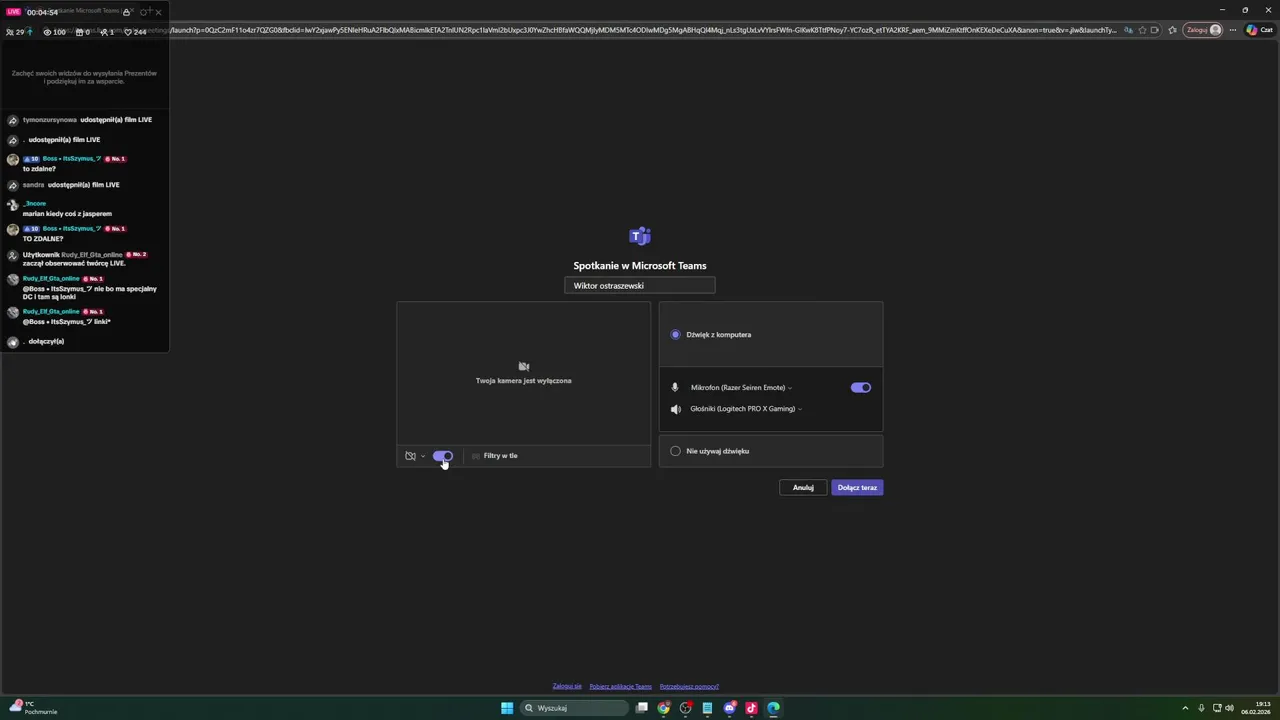This screenshot has width=1280, height=720.
Task: Show hidden system tray icons chevron
Action: pos(1185,708)
